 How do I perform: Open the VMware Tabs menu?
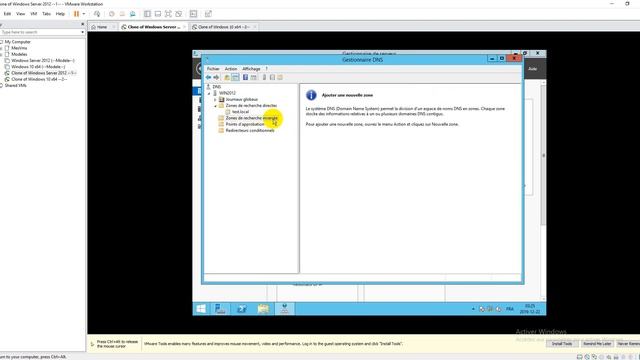47,14
